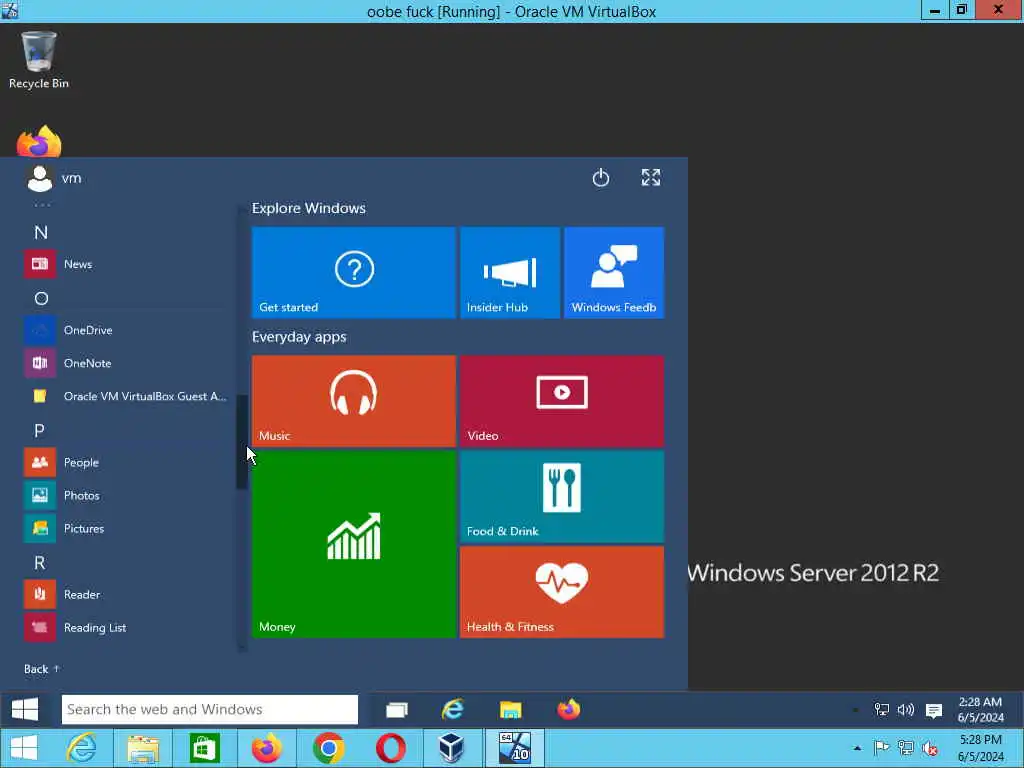The width and height of the screenshot is (1024, 768).
Task: Open Internet Explorer in guest taskbar
Action: point(453,710)
